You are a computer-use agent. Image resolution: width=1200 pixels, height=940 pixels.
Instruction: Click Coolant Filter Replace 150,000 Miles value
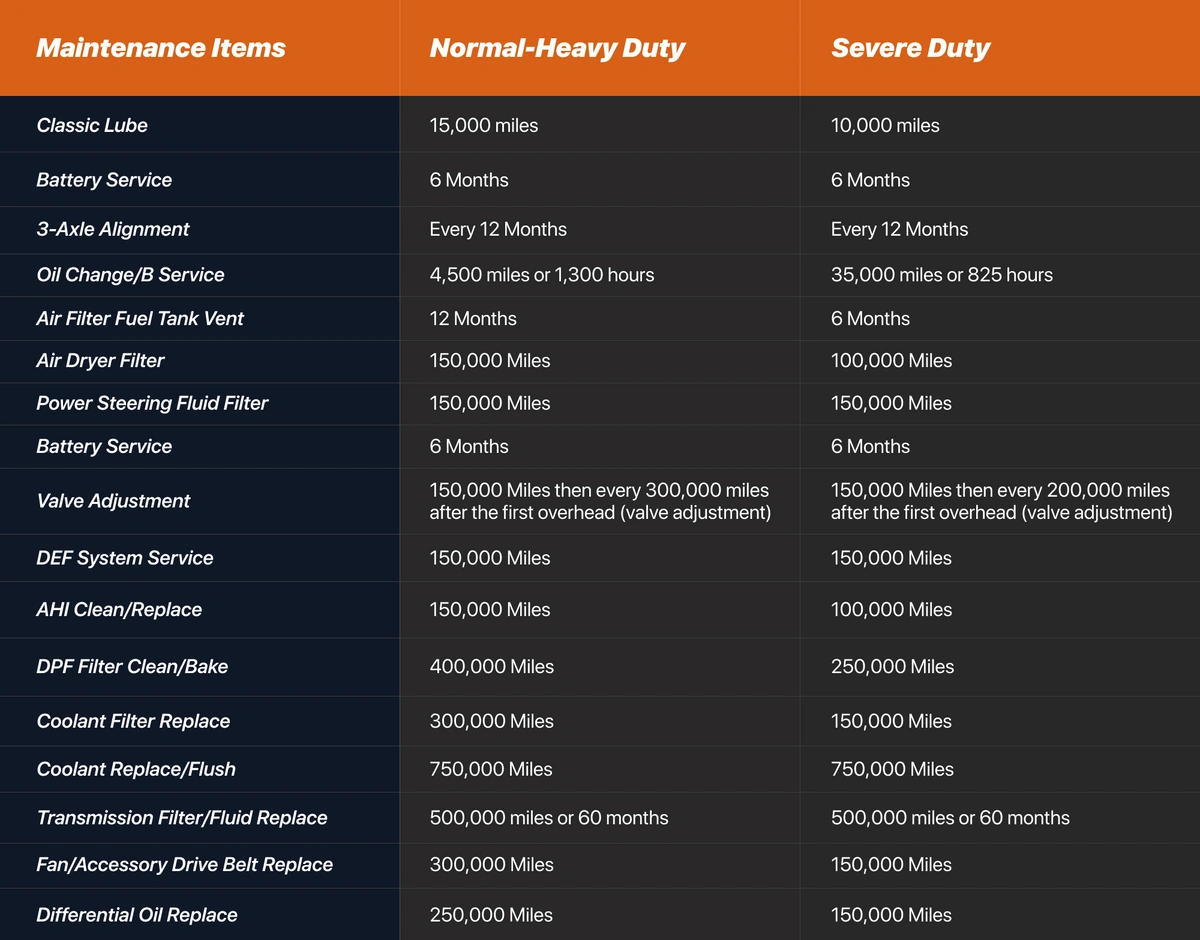tap(891, 721)
